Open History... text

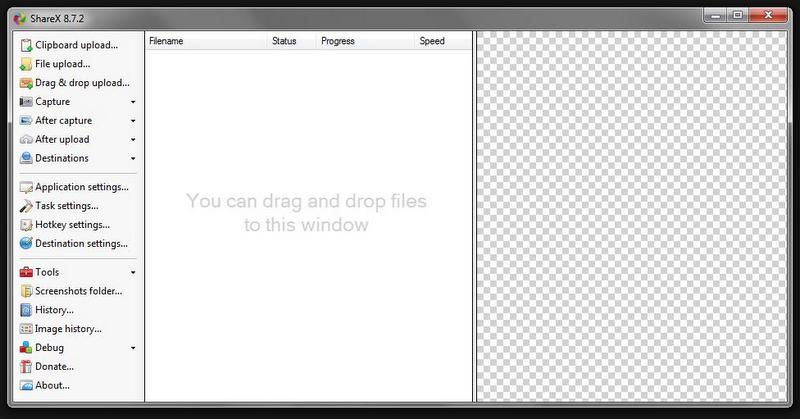[55, 310]
